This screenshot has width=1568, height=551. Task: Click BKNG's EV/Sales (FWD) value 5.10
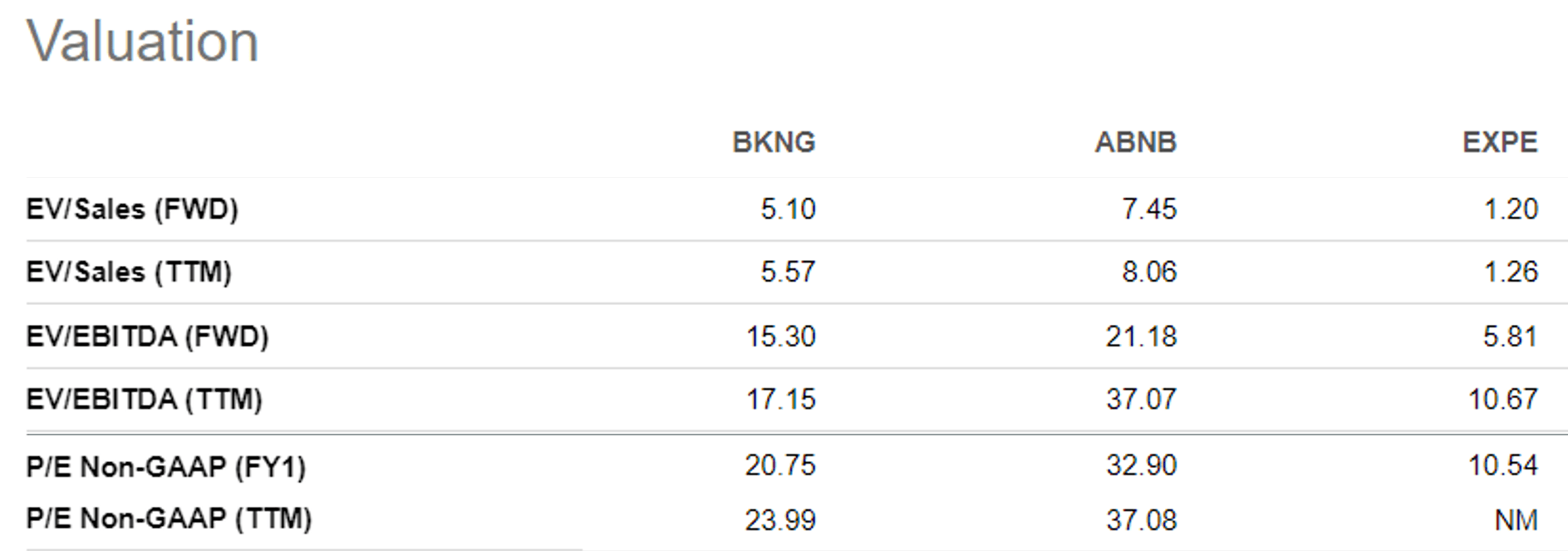788,209
